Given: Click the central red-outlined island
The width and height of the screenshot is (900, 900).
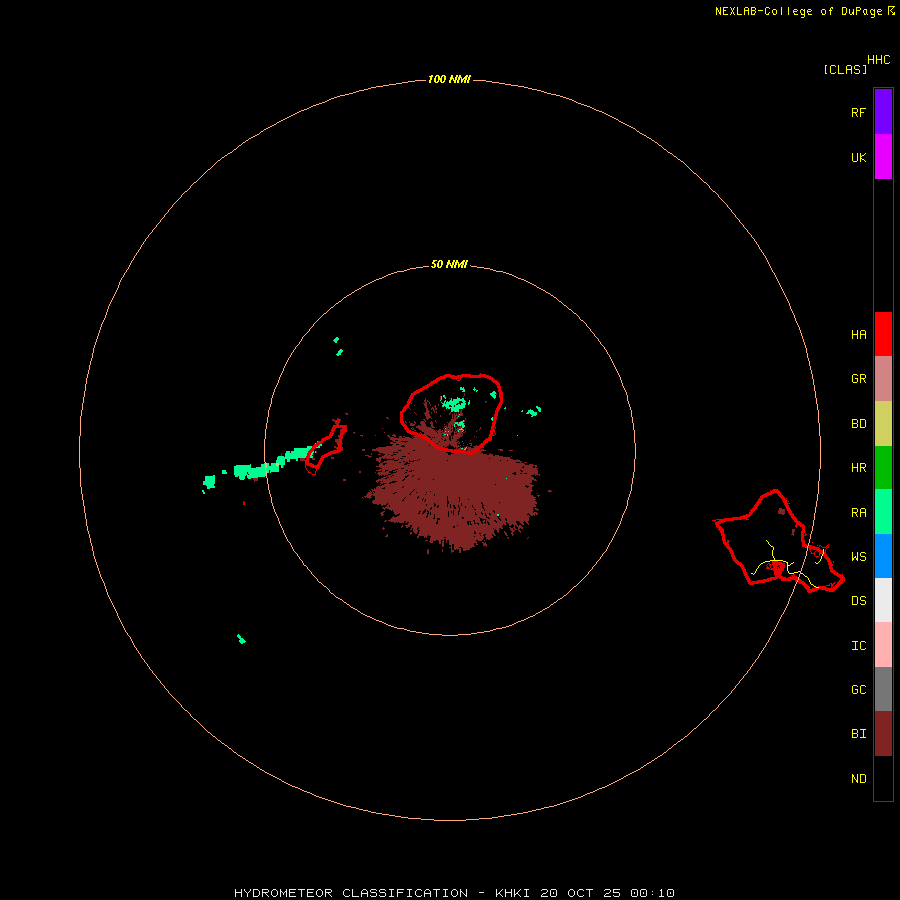Looking at the screenshot, I should [452, 413].
